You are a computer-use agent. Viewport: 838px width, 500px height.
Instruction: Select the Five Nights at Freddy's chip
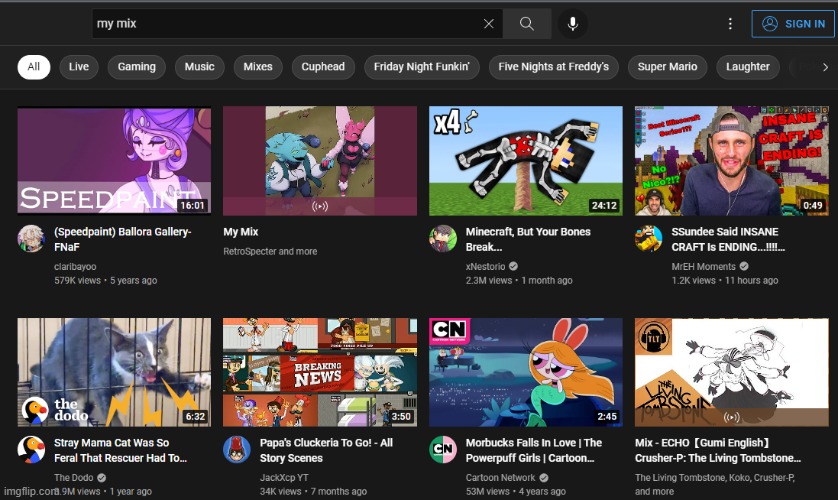pyautogui.click(x=554, y=67)
